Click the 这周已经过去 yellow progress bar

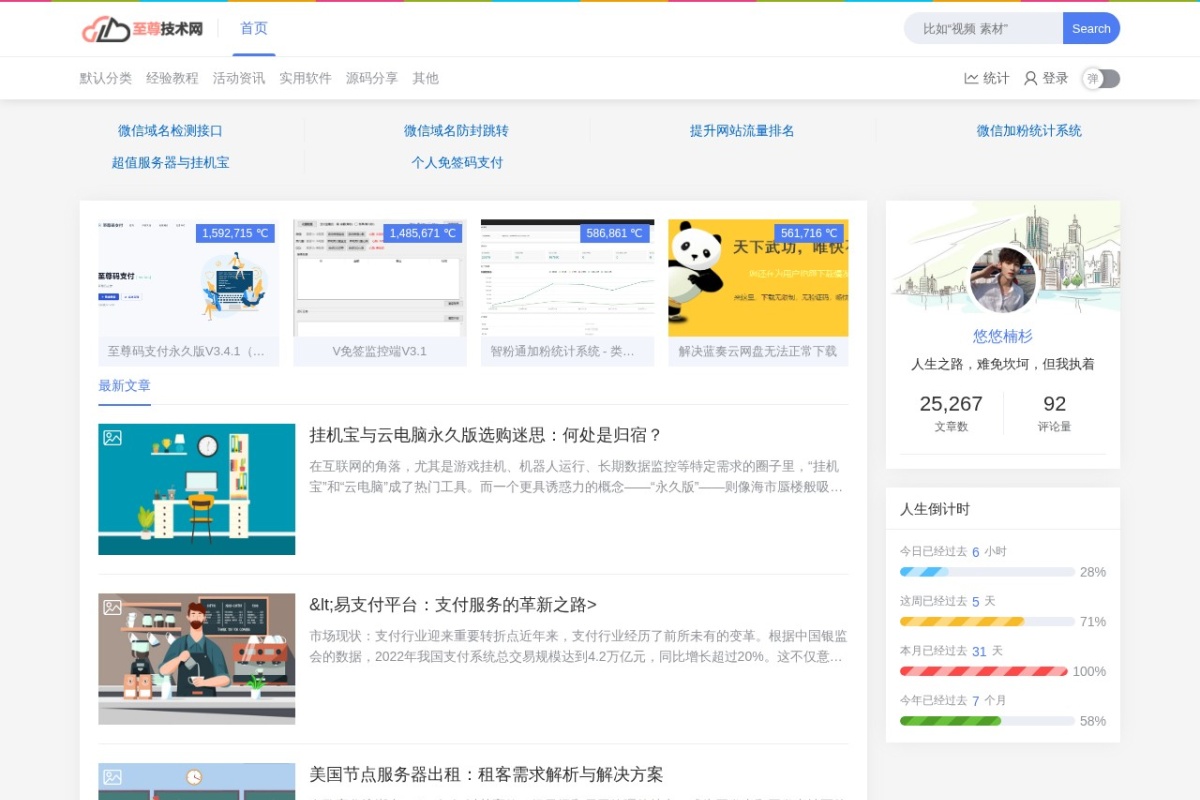point(987,622)
